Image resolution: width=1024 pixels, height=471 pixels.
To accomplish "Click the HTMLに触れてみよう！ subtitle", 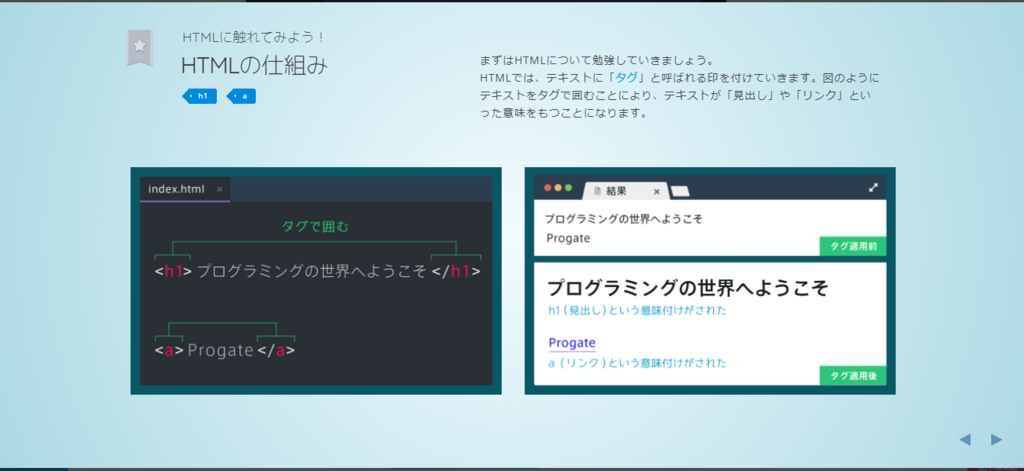I will 254,37.
